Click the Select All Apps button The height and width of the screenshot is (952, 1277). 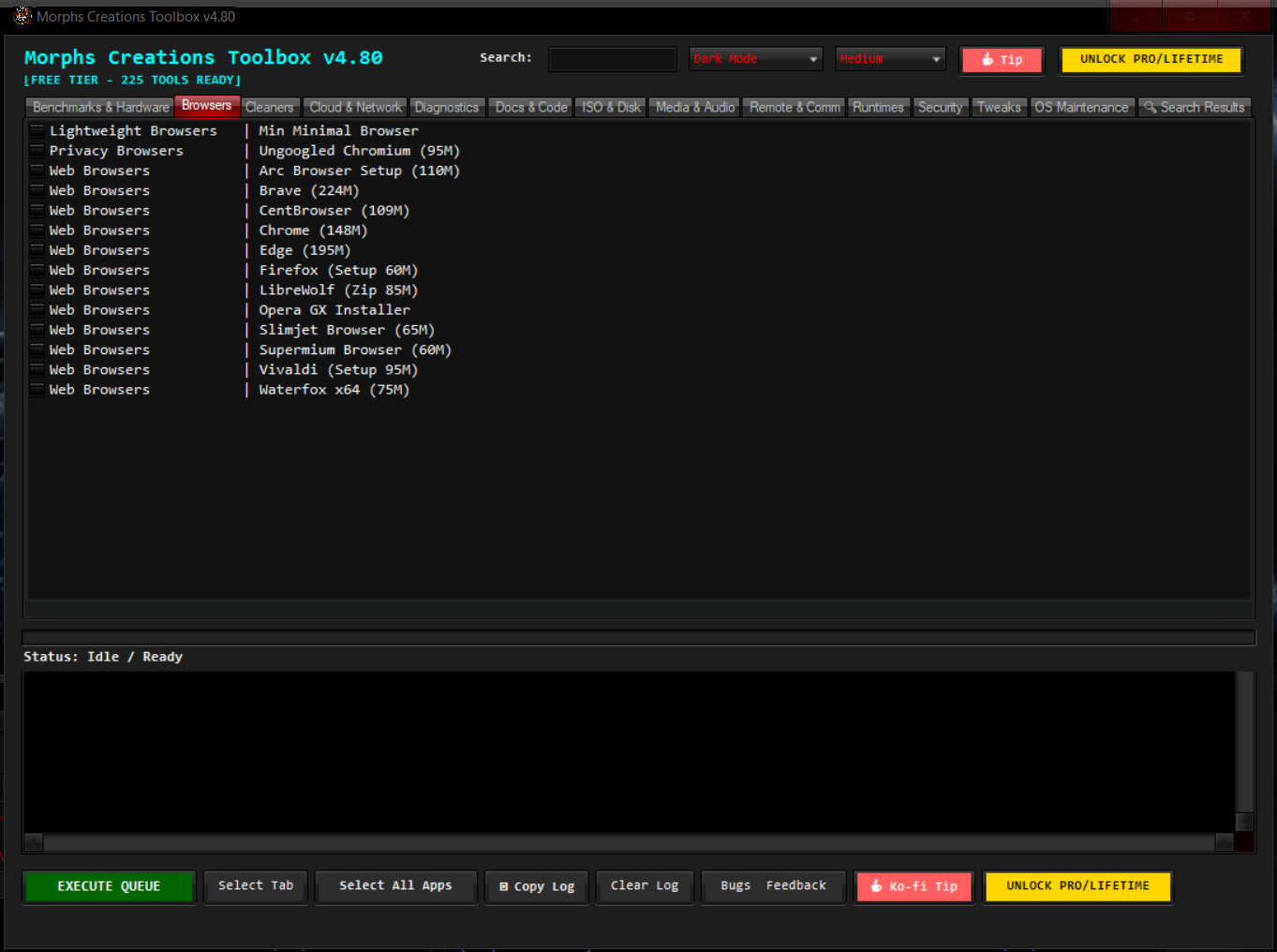tap(395, 886)
